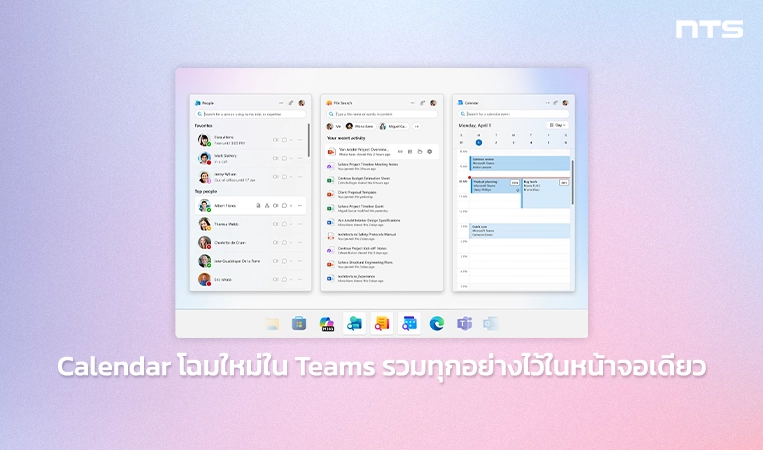
Task: Minimize the People window with the dash
Action: tap(281, 103)
